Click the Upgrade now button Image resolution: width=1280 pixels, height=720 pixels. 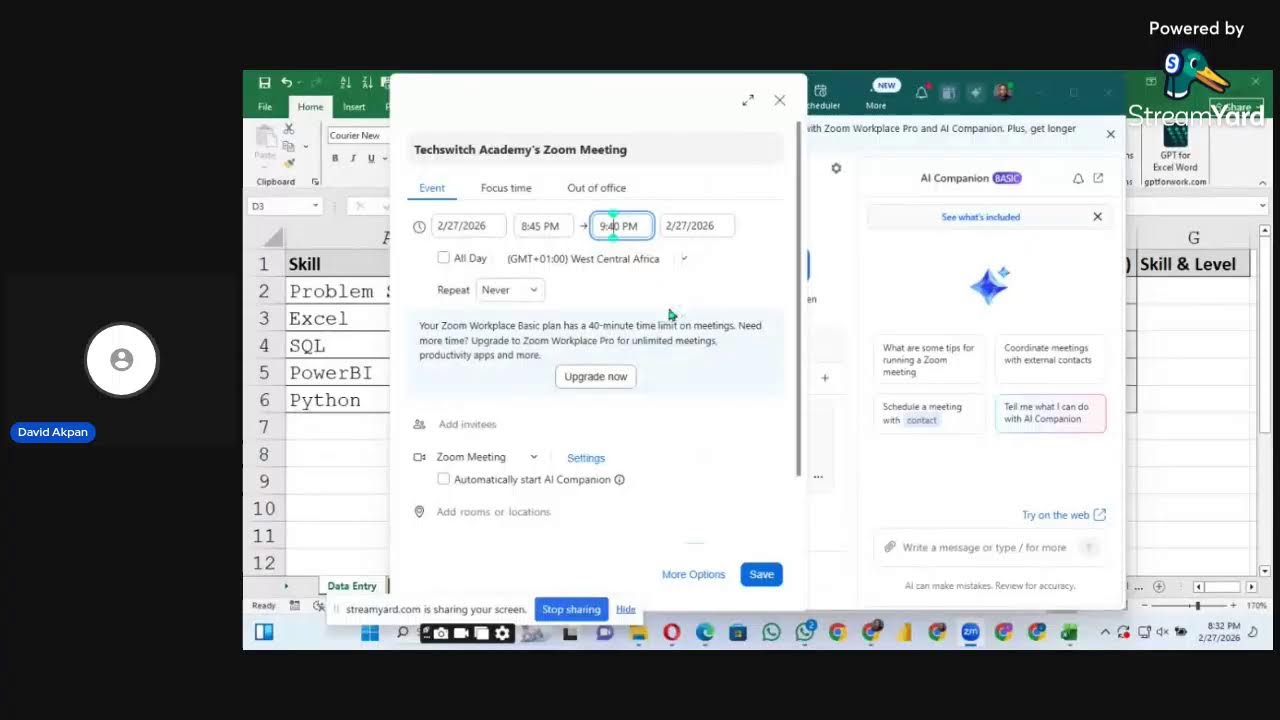pos(596,377)
